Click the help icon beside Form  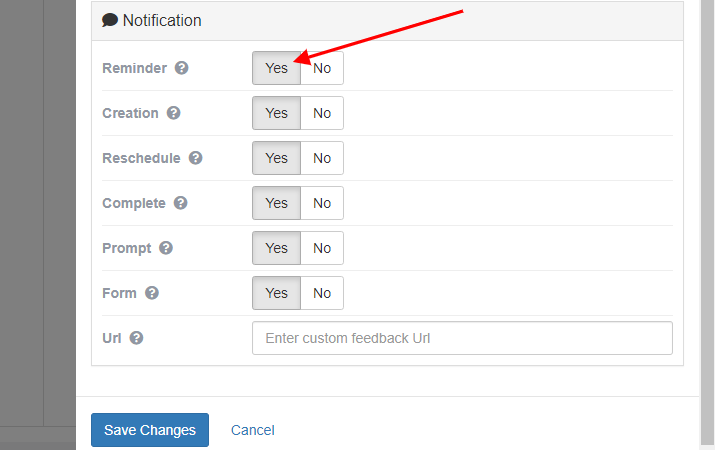tap(152, 293)
